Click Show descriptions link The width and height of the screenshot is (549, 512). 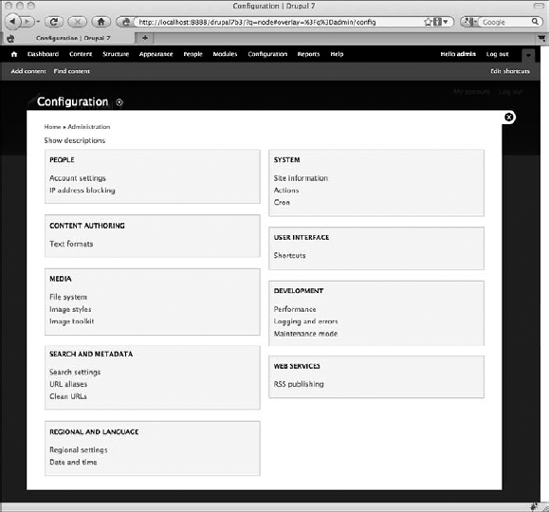pos(75,140)
